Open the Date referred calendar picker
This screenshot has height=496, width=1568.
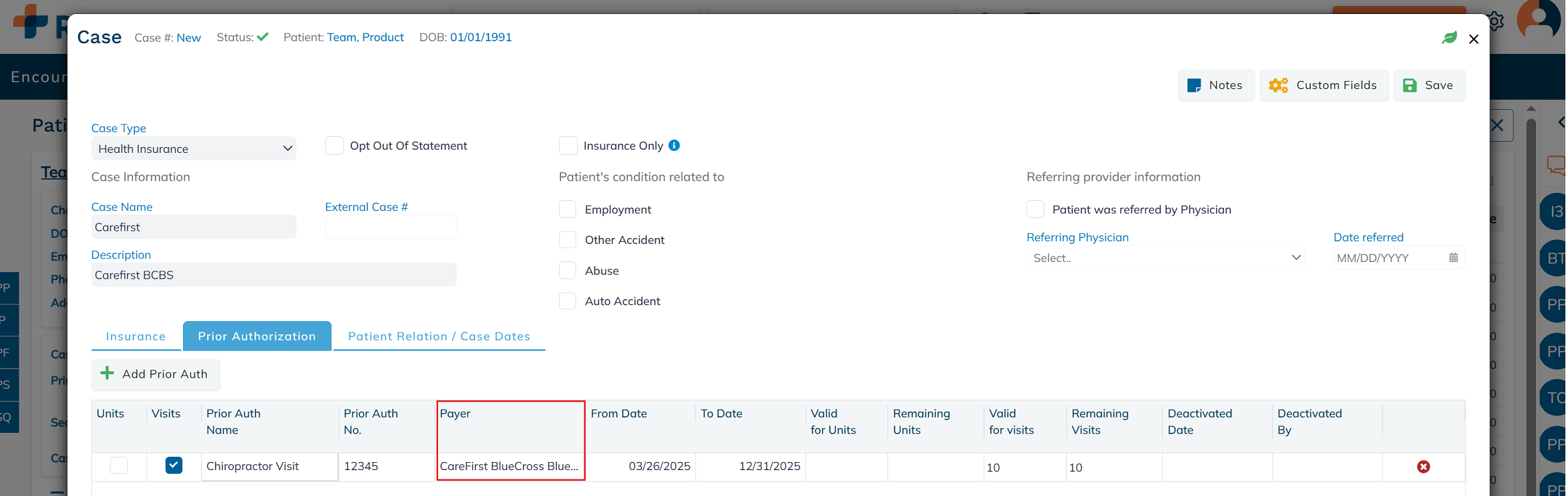[1453, 258]
